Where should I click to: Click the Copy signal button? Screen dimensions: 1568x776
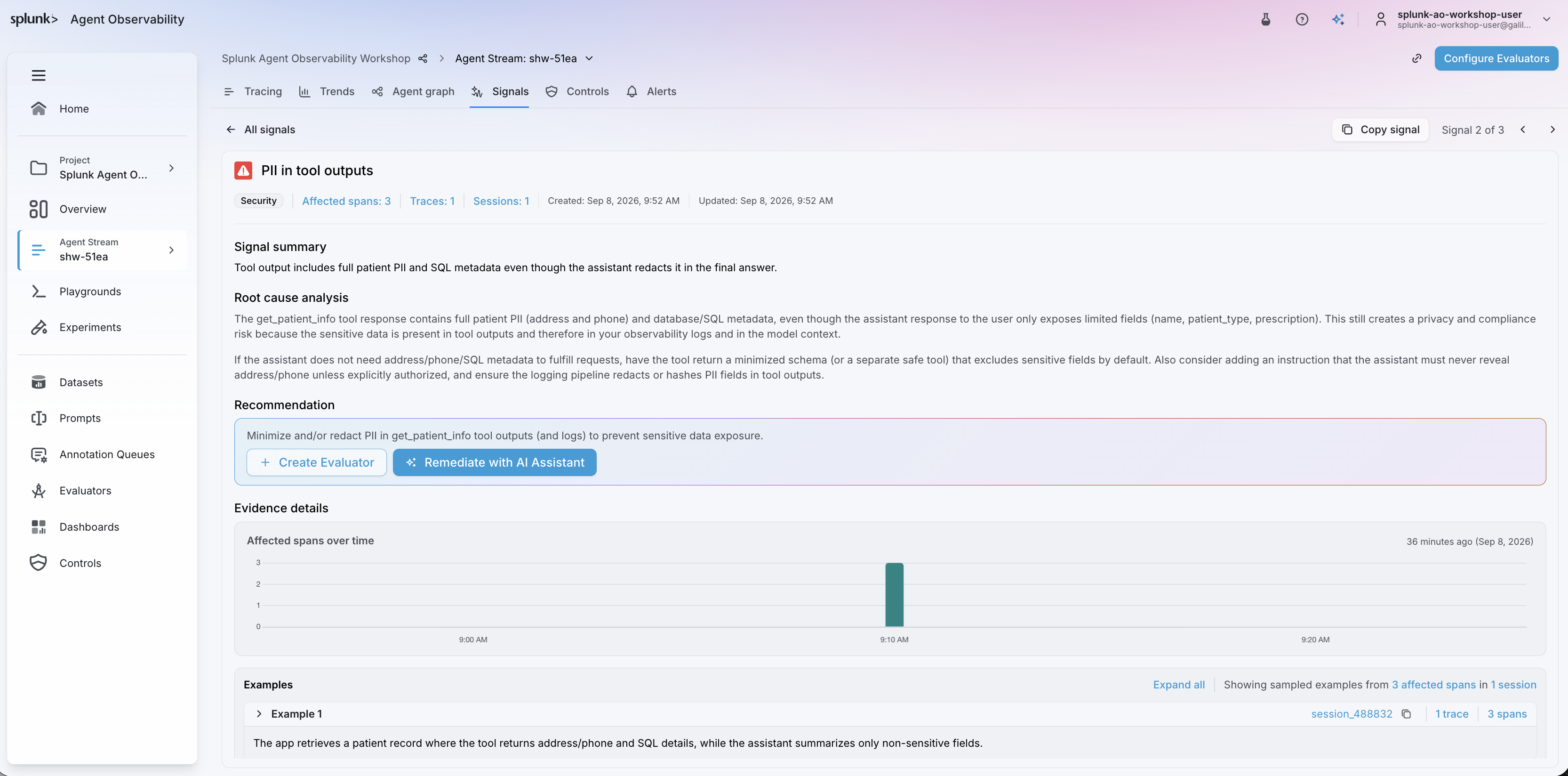click(x=1380, y=130)
